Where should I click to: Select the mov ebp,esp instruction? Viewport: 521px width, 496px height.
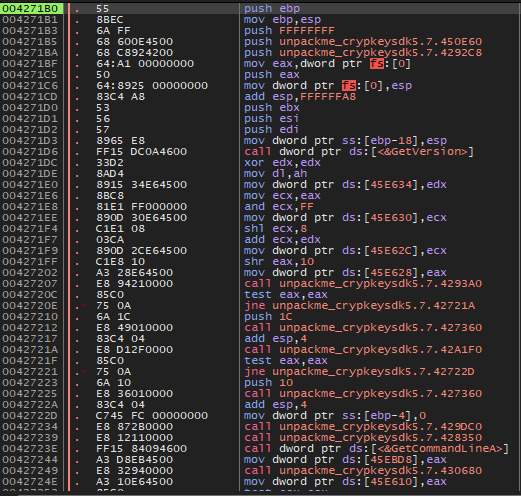[282, 19]
